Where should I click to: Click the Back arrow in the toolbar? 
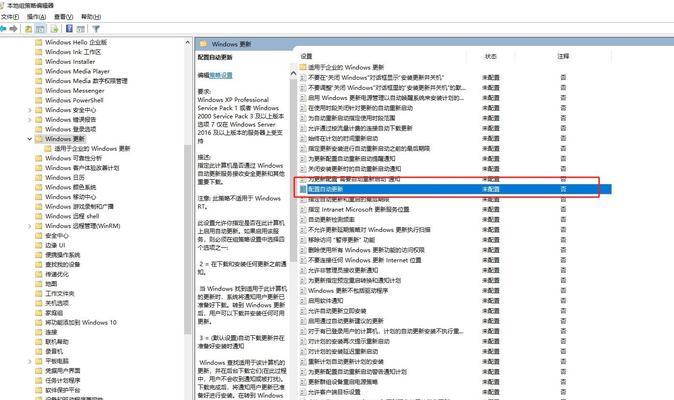point(3,29)
